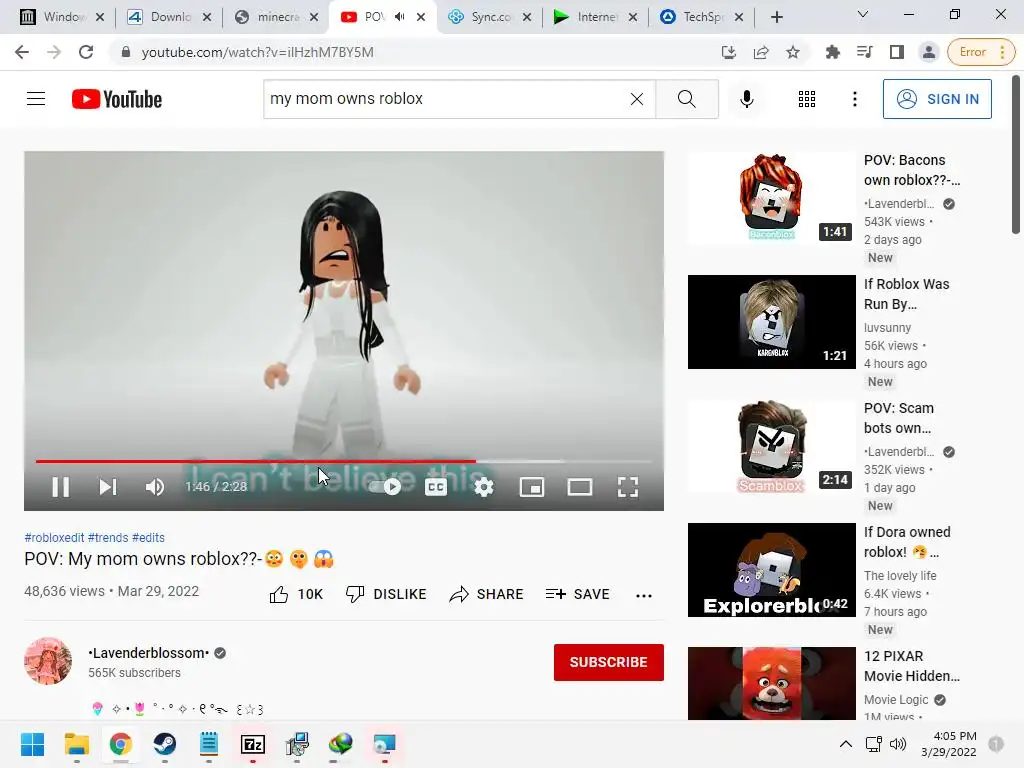Open Steam from taskbar
Screen dimensions: 1024x768
click(165, 744)
